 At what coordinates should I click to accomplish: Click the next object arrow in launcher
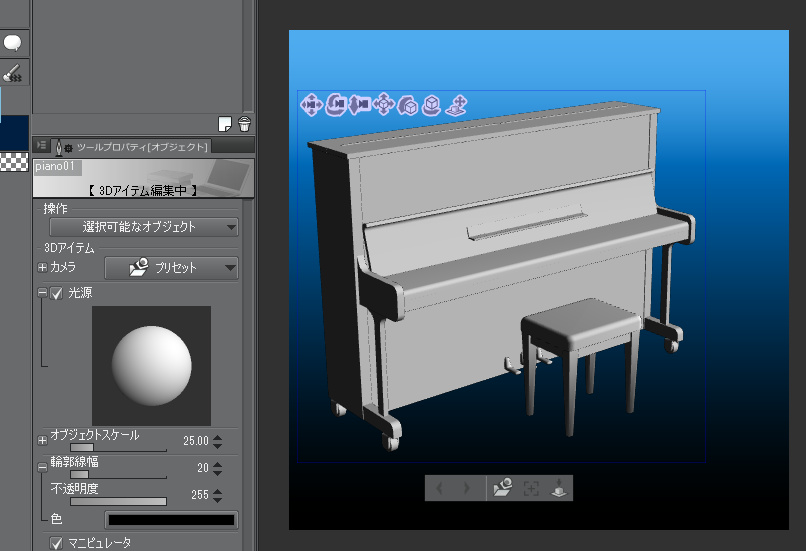click(467, 488)
